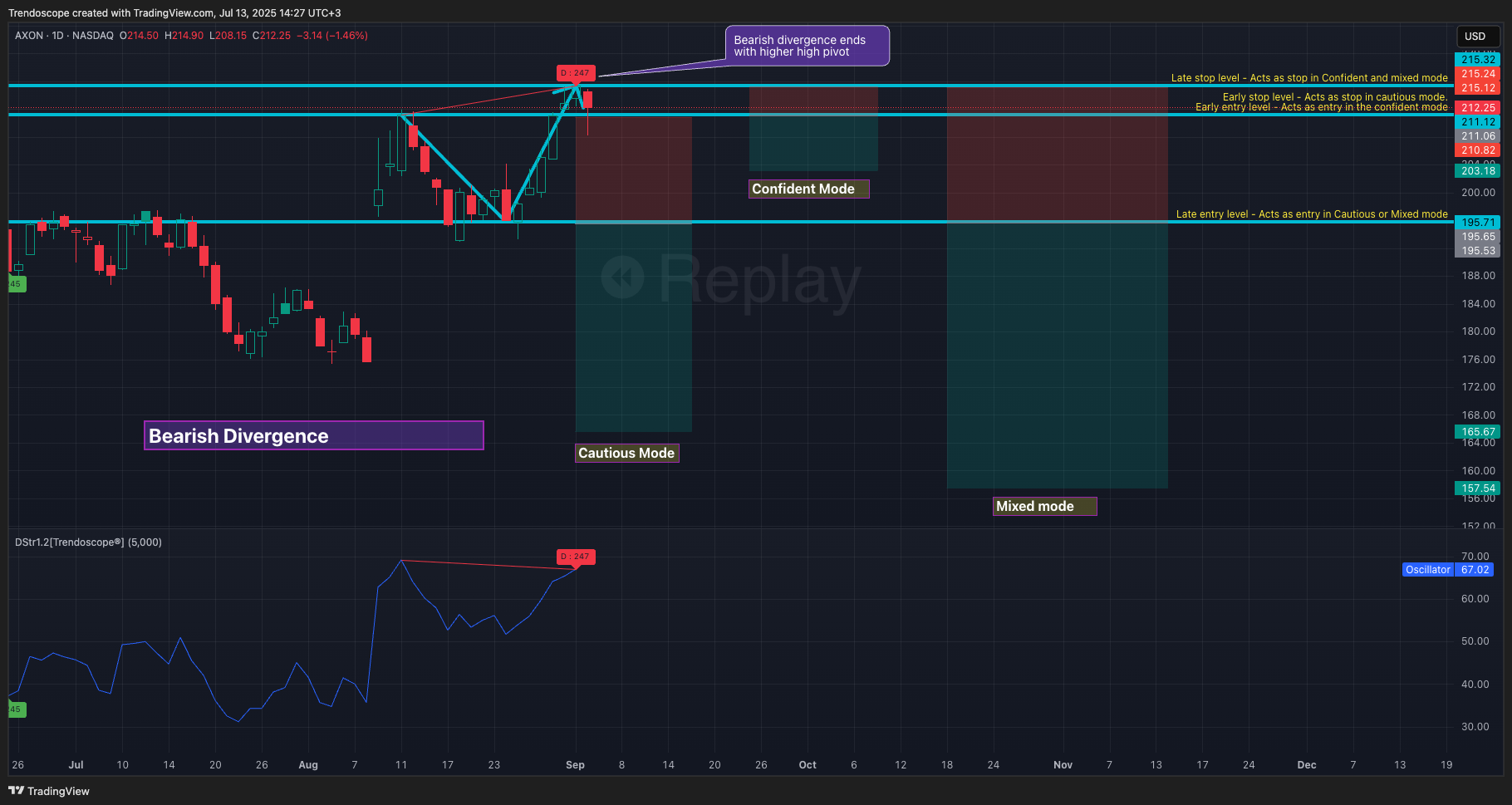Screen dimensions: 1512x805
Task: Click the D : 247 label on the price chart
Action: (x=576, y=73)
